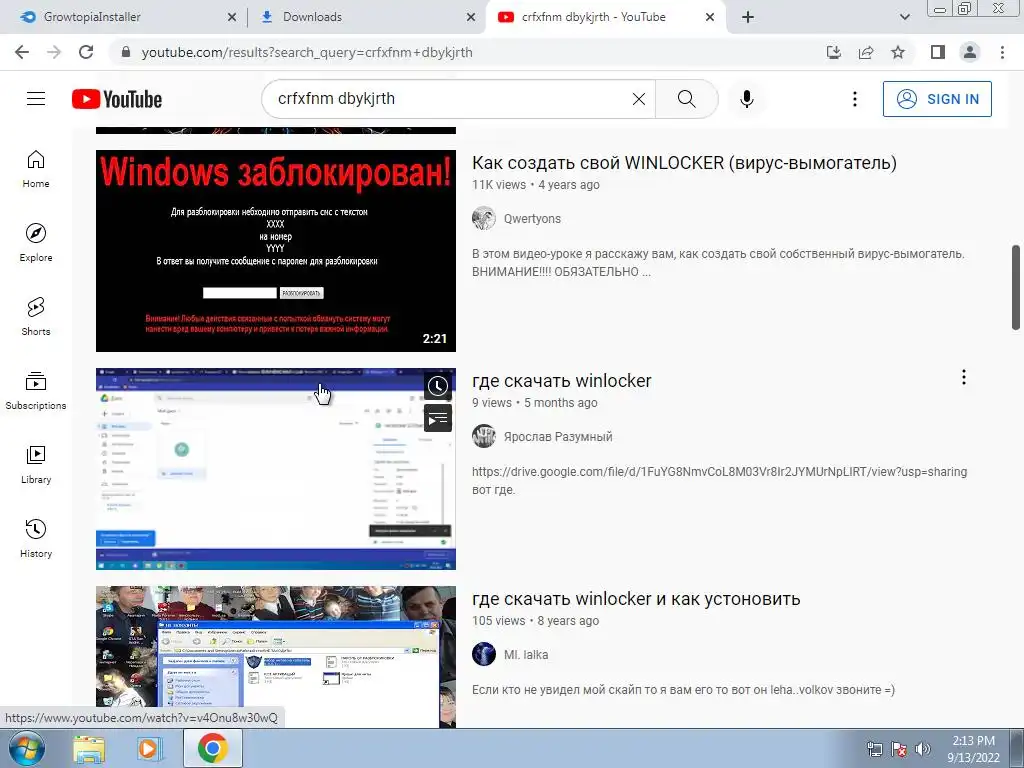Open 'где скачать winlocker и как устоновить' title
The height and width of the screenshot is (768, 1024).
point(636,599)
